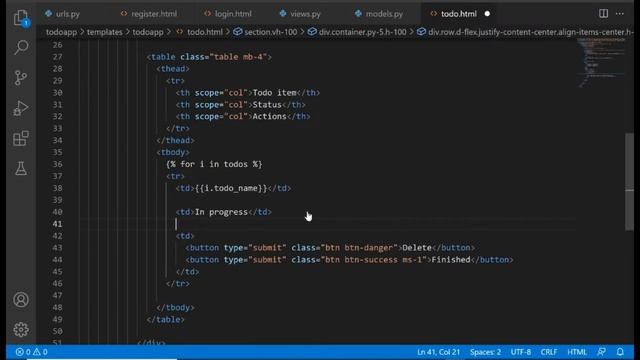Open the Search view
Viewport: 640px width, 360px height.
21,47
